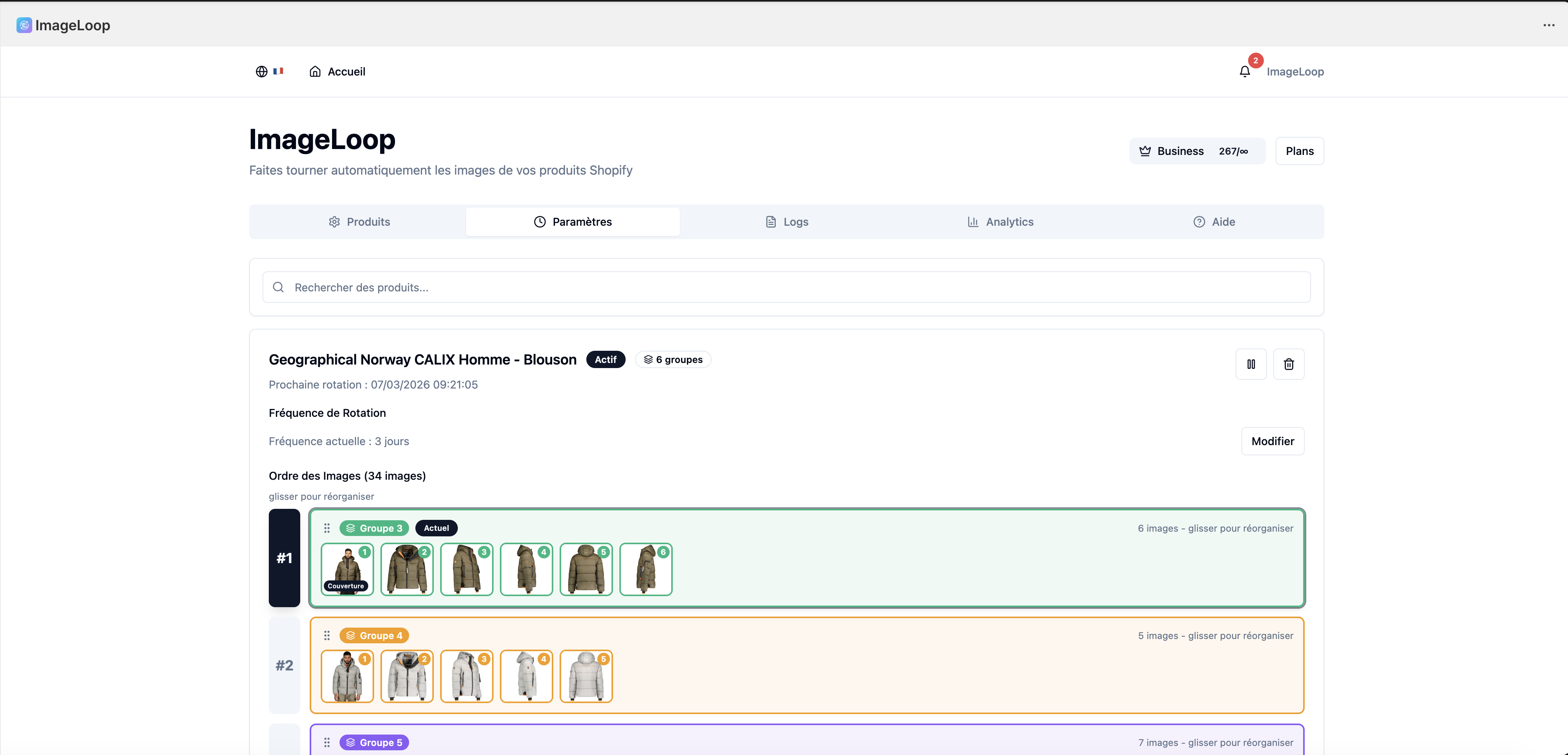
Task: Open the Aide help tab
Action: tap(1214, 222)
